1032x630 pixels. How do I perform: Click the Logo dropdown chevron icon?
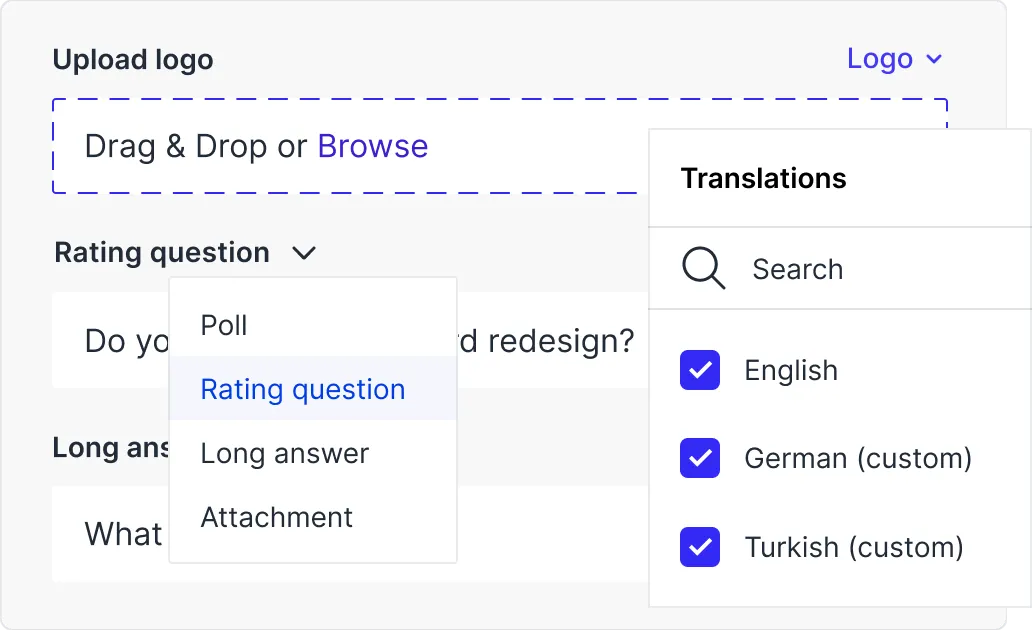click(x=934, y=60)
